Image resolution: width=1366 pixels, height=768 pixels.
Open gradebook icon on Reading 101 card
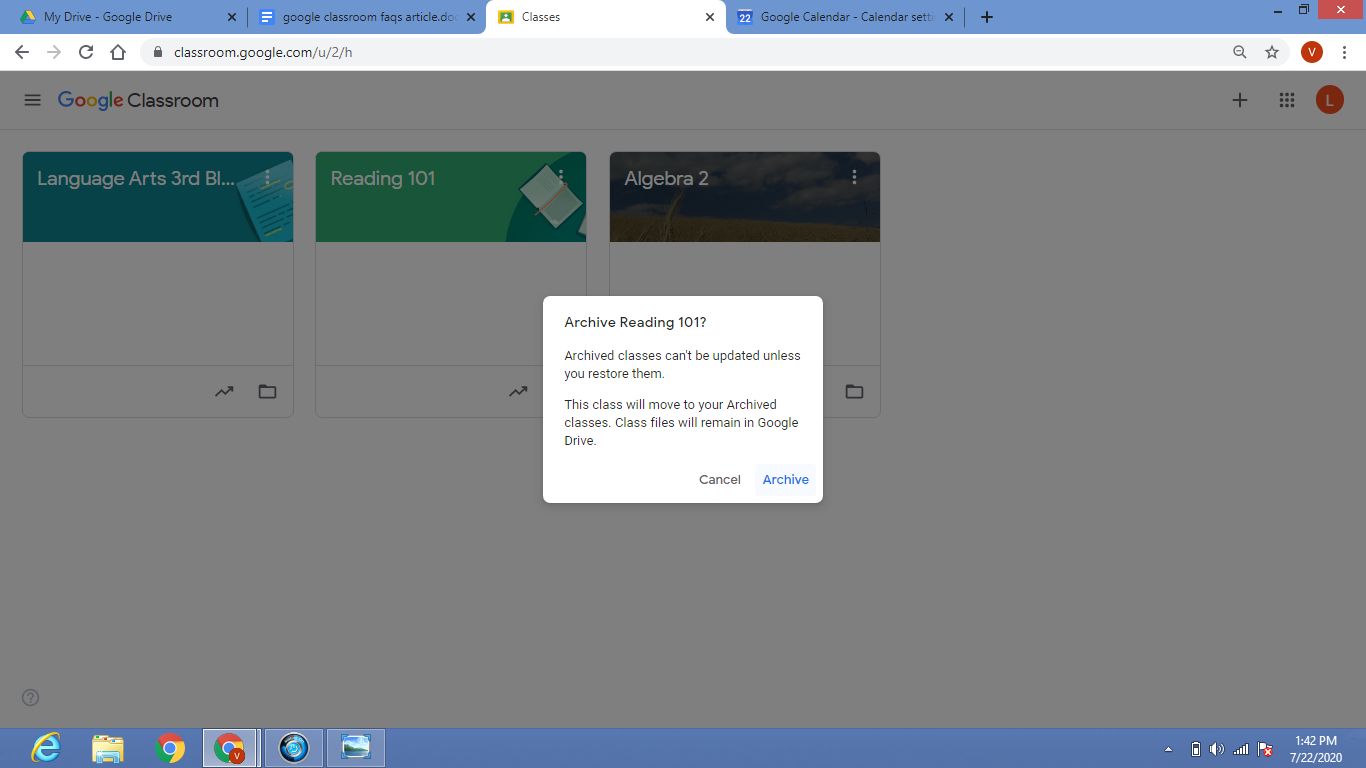point(518,391)
